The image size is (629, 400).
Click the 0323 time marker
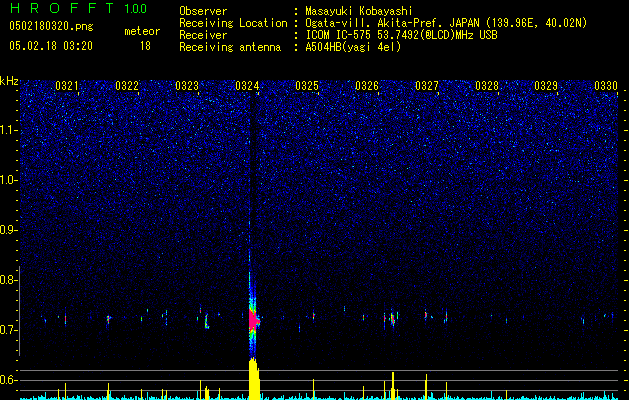point(187,86)
